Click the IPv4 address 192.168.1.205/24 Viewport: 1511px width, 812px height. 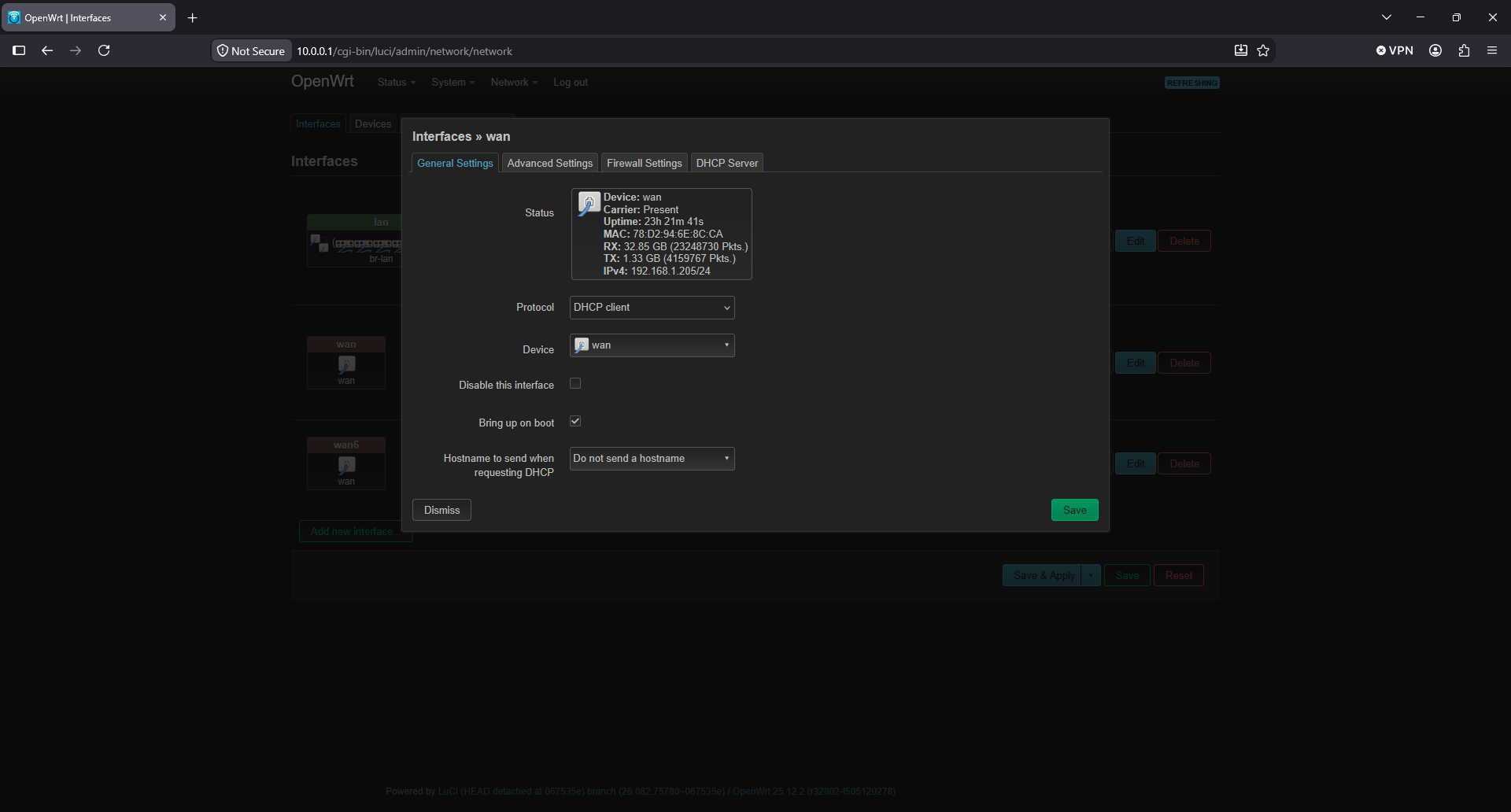click(671, 271)
